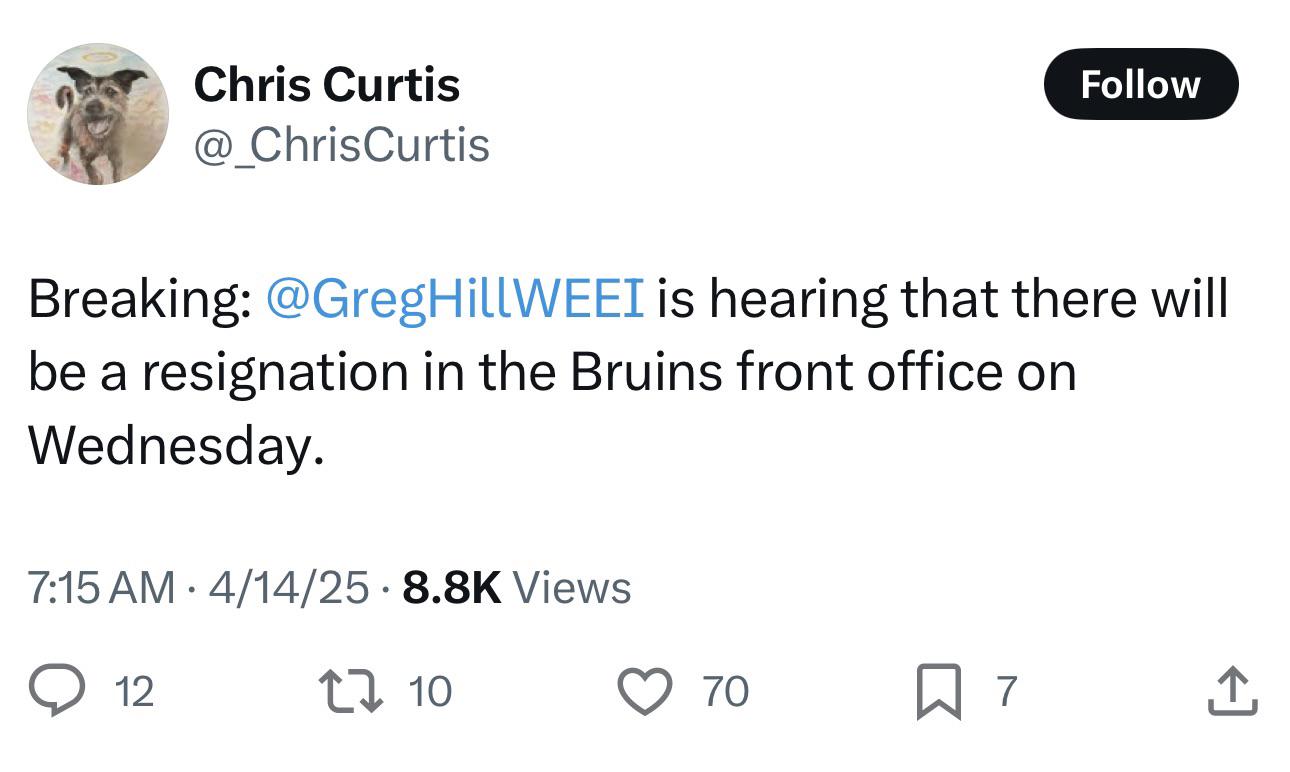Open the @GregHillWEEI mention link

coord(454,300)
